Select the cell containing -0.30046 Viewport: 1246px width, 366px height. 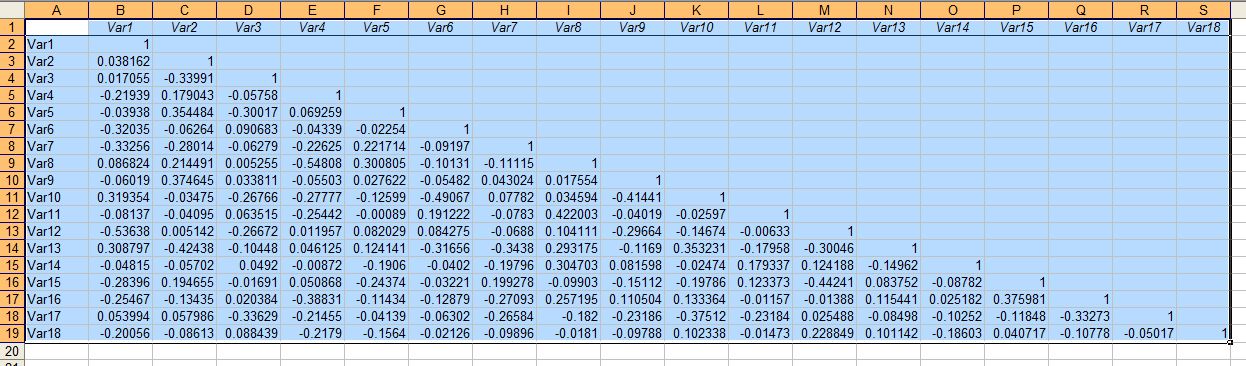pyautogui.click(x=824, y=248)
